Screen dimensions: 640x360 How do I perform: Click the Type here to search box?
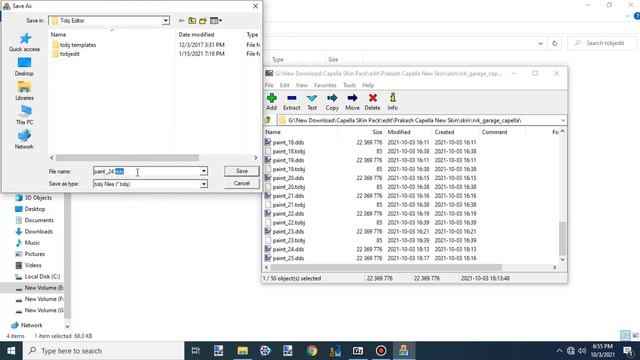[x=104, y=351]
